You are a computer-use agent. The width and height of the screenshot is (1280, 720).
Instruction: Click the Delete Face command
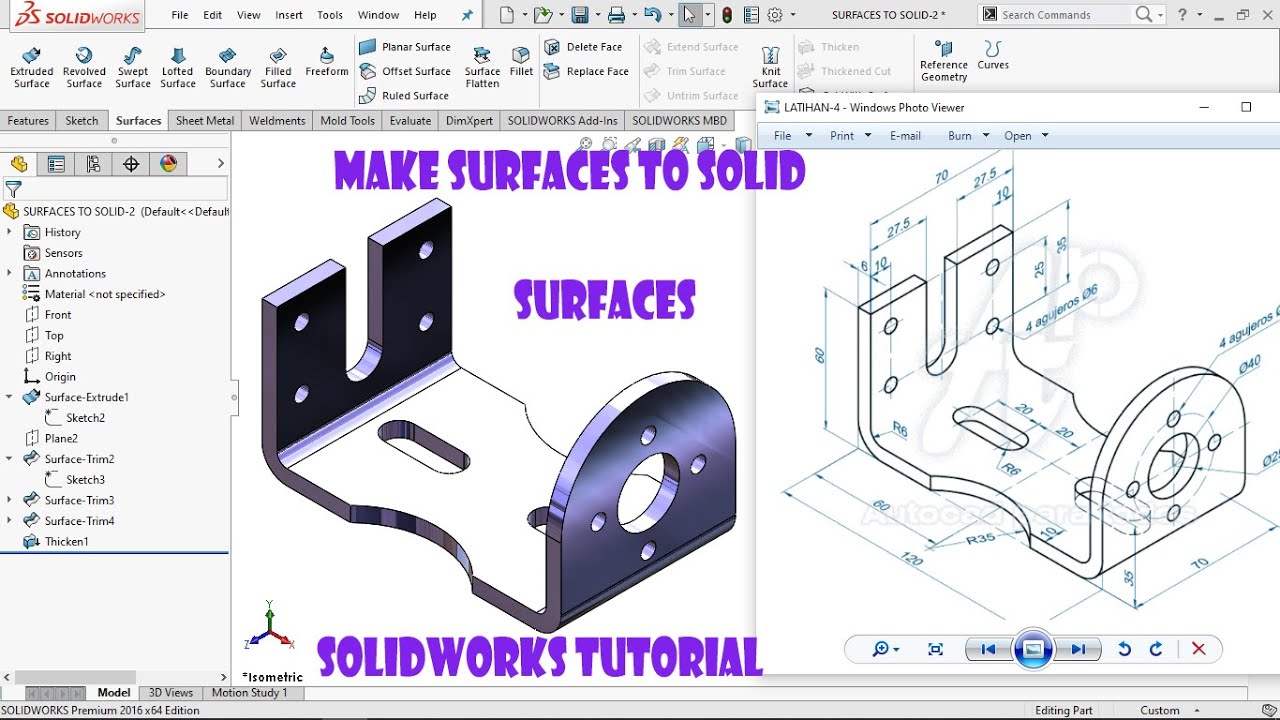(584, 47)
